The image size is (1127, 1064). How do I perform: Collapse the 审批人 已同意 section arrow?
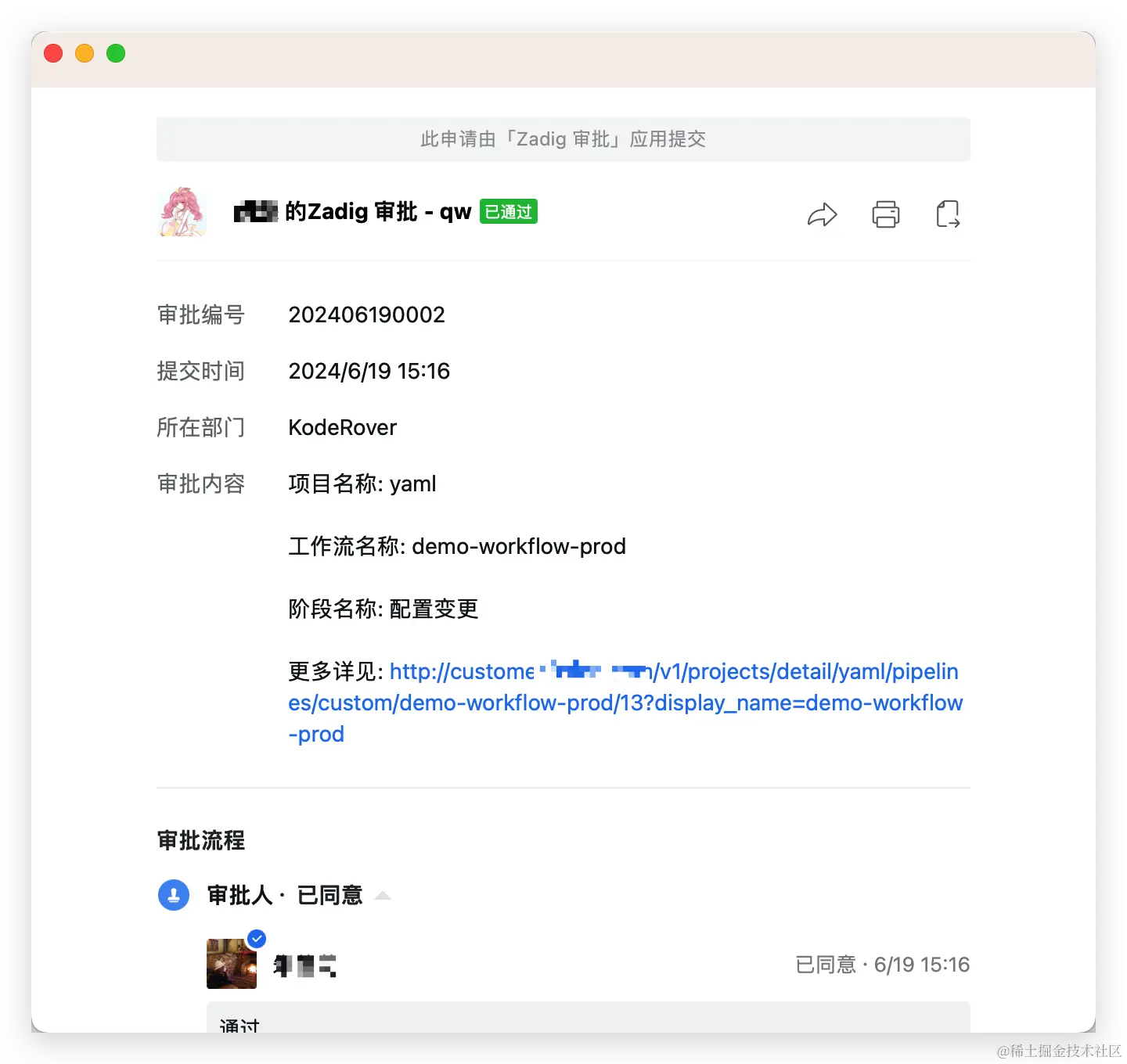pos(383,895)
